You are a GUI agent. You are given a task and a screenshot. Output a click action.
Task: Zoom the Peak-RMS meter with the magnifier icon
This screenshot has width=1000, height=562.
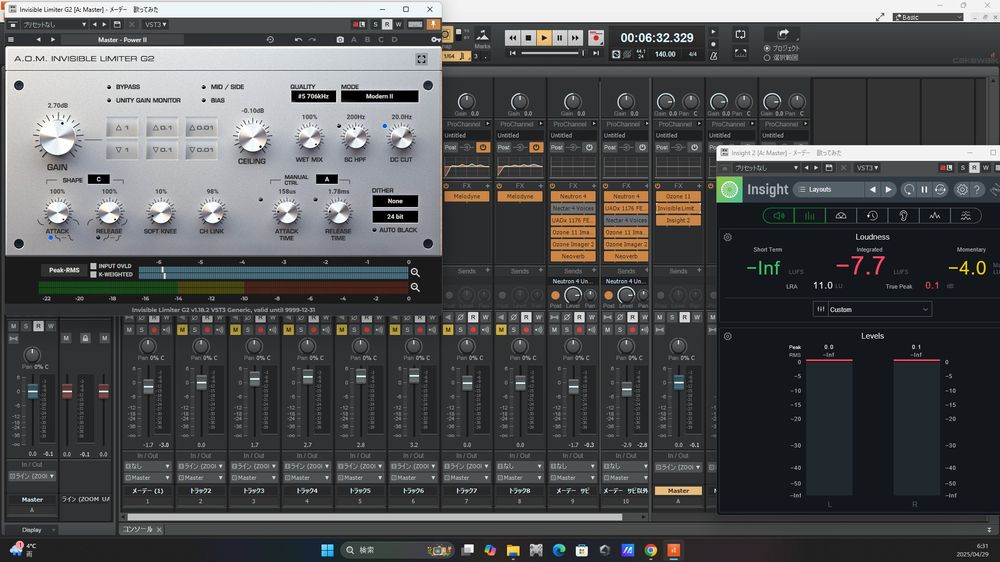(x=415, y=272)
